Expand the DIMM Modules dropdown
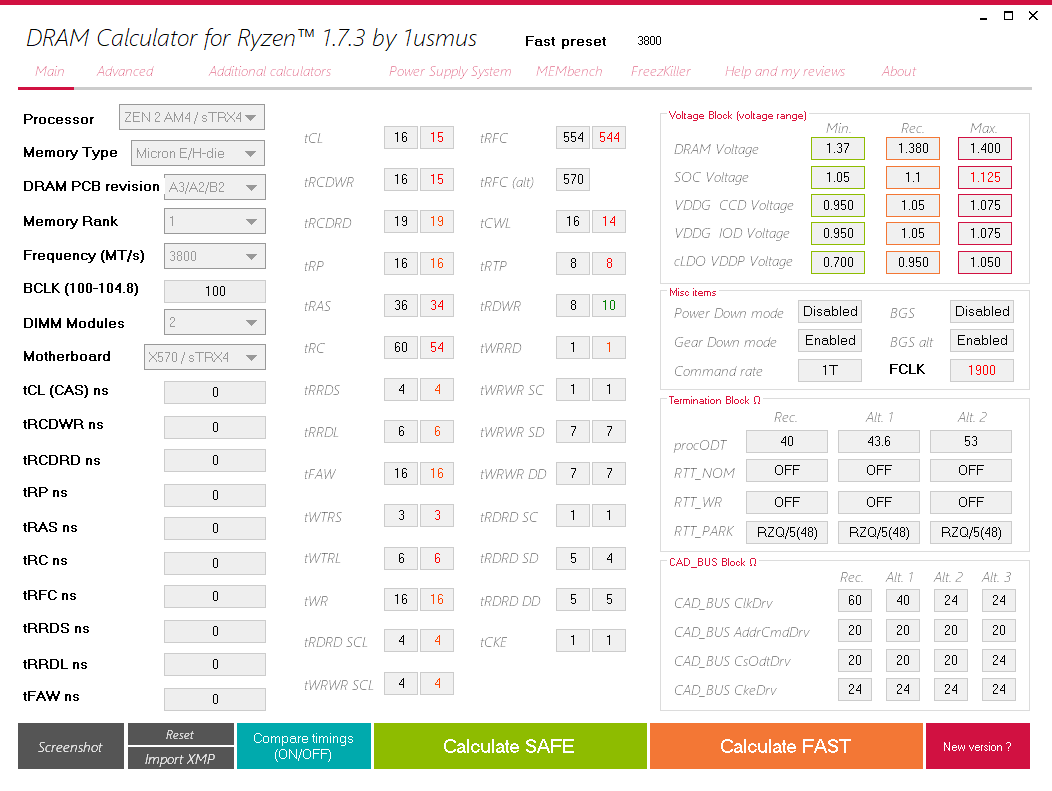Screen dimensions: 1052x791 pos(215,323)
